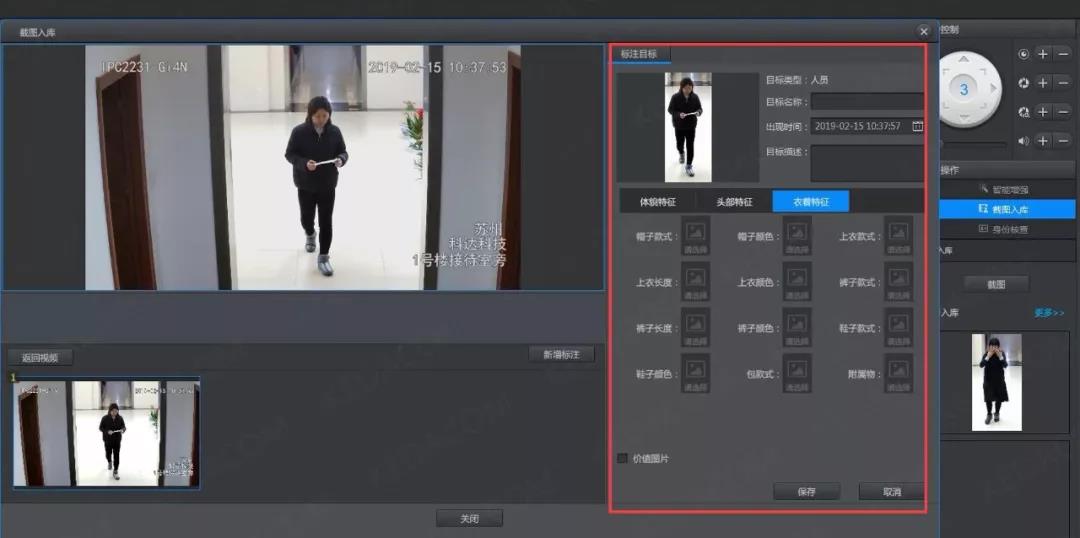Click the 出现时间 date field
Image resolution: width=1080 pixels, height=538 pixels.
[867, 126]
